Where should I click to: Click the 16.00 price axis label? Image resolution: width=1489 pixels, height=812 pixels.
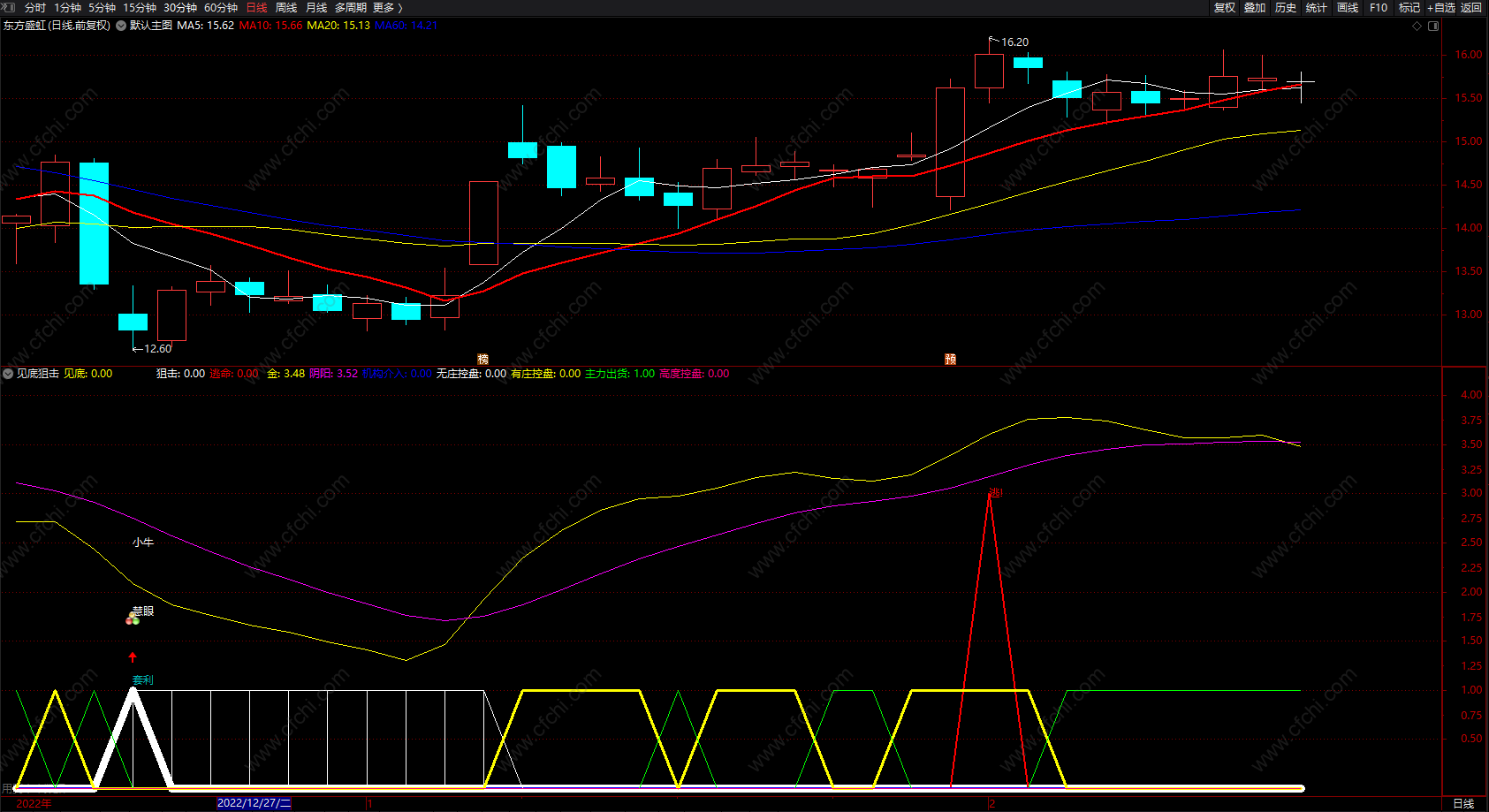click(x=1469, y=55)
